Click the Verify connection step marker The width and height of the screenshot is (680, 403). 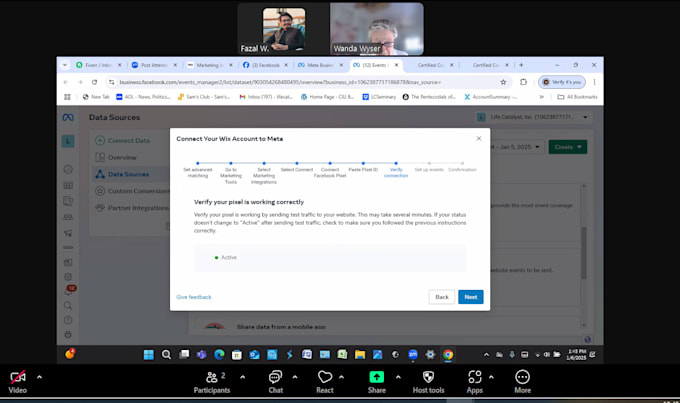396,164
